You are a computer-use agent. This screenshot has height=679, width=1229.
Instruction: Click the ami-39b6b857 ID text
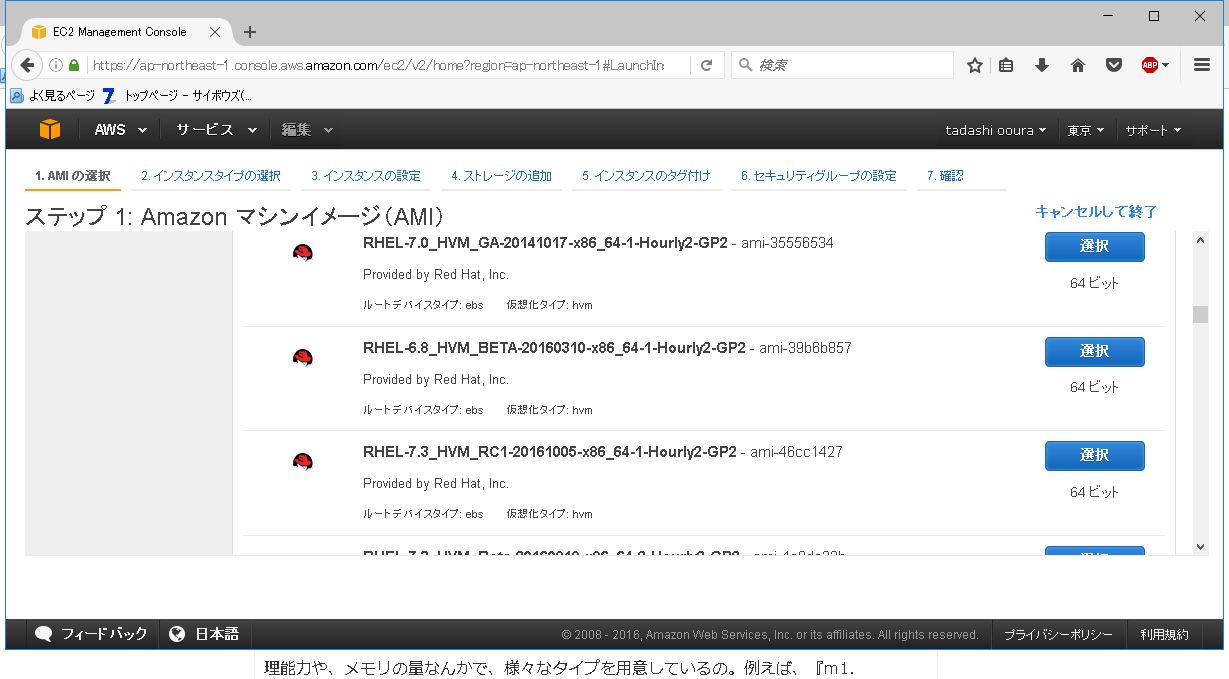[805, 348]
